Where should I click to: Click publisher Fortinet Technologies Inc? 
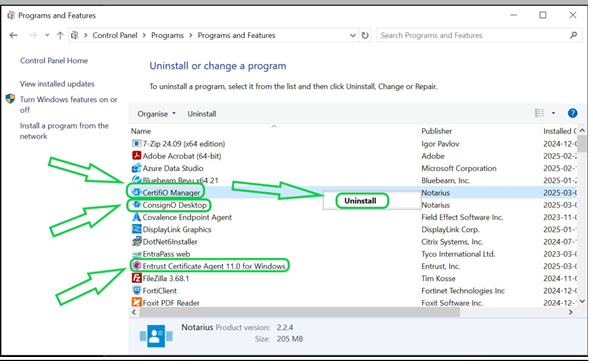pyautogui.click(x=463, y=291)
